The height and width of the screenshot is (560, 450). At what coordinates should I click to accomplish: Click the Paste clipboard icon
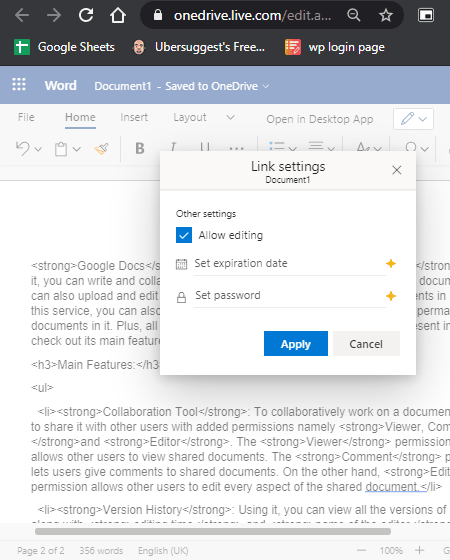coord(61,149)
